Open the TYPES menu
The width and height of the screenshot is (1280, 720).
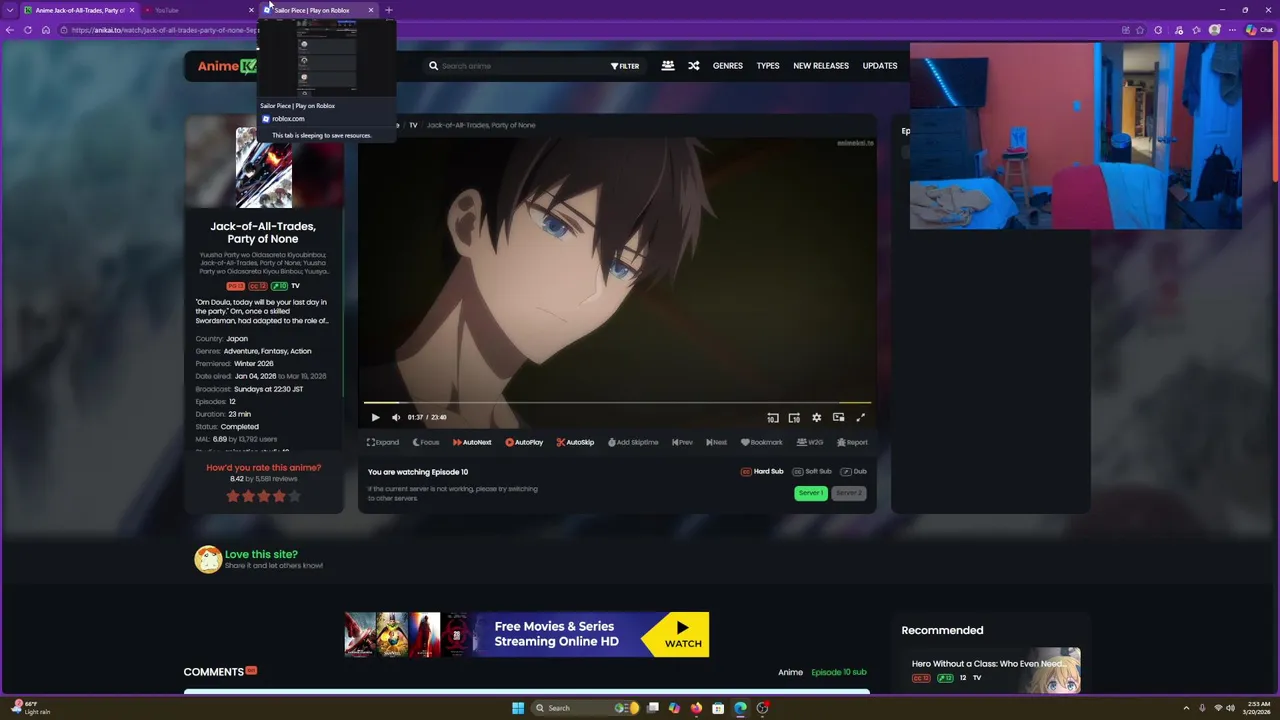tap(768, 66)
